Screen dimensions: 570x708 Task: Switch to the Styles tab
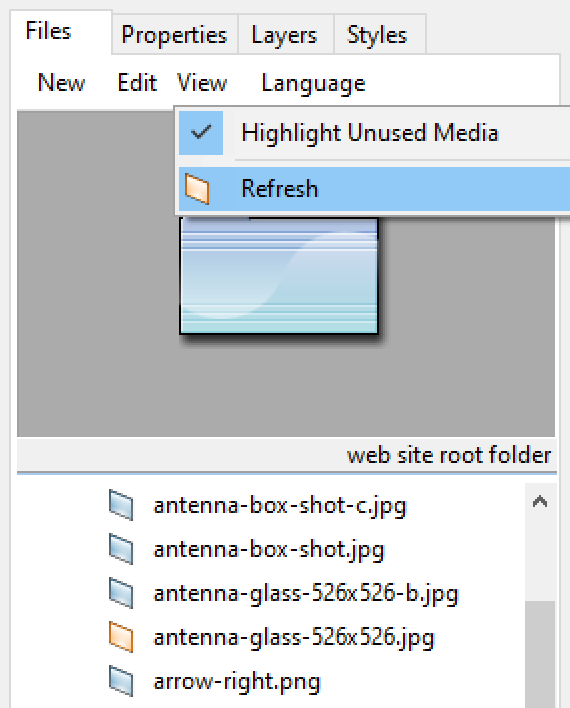click(x=377, y=35)
